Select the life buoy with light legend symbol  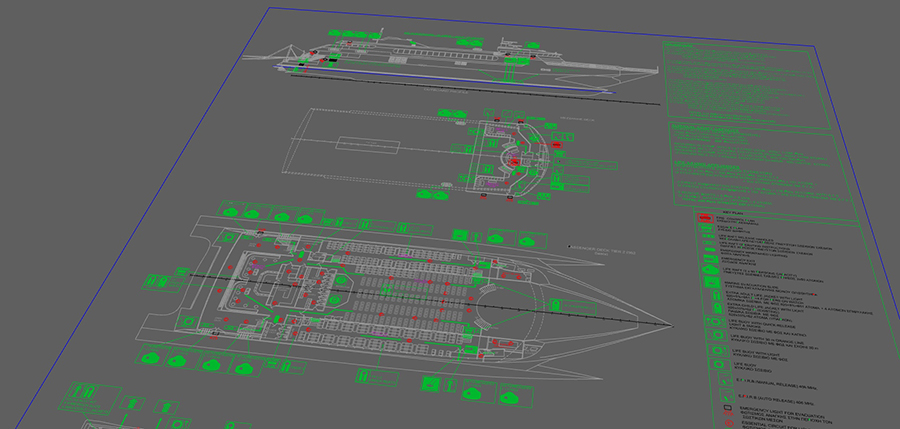click(x=718, y=351)
